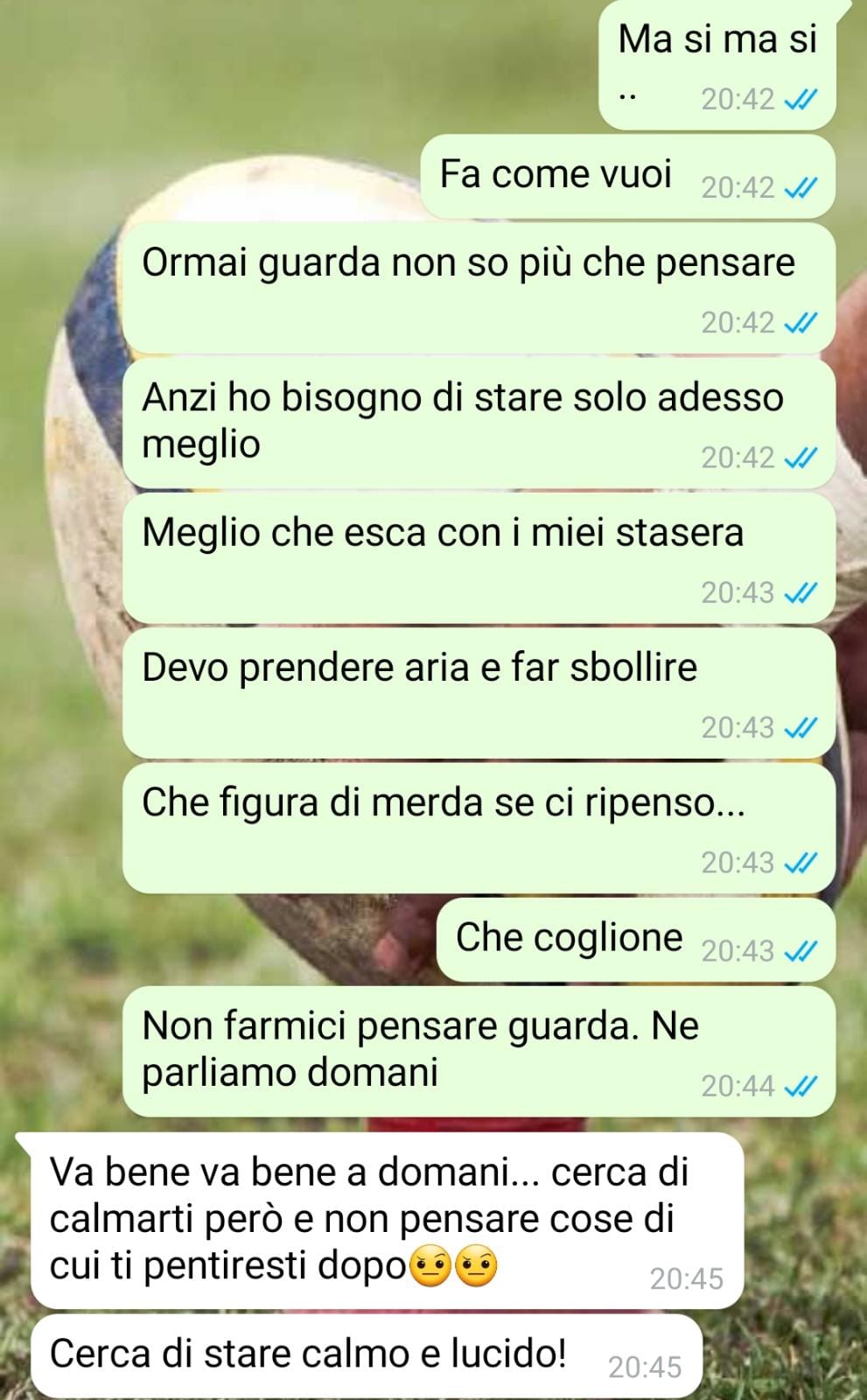This screenshot has width=867, height=1400.
Task: Select 'Anzi ho bisogno di stare solo' message
Action: click(479, 423)
